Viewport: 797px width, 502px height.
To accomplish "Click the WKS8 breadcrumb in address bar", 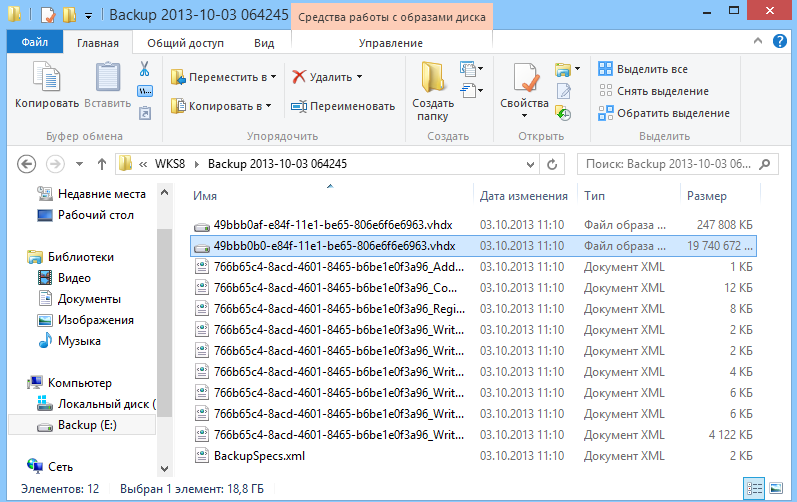I will tap(170, 164).
